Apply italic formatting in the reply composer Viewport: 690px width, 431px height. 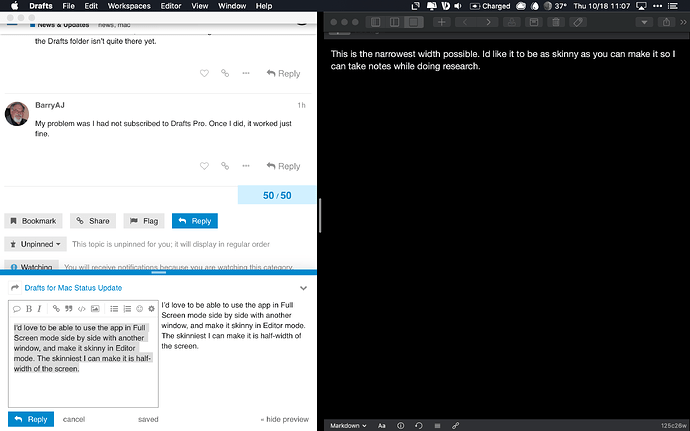coord(40,309)
